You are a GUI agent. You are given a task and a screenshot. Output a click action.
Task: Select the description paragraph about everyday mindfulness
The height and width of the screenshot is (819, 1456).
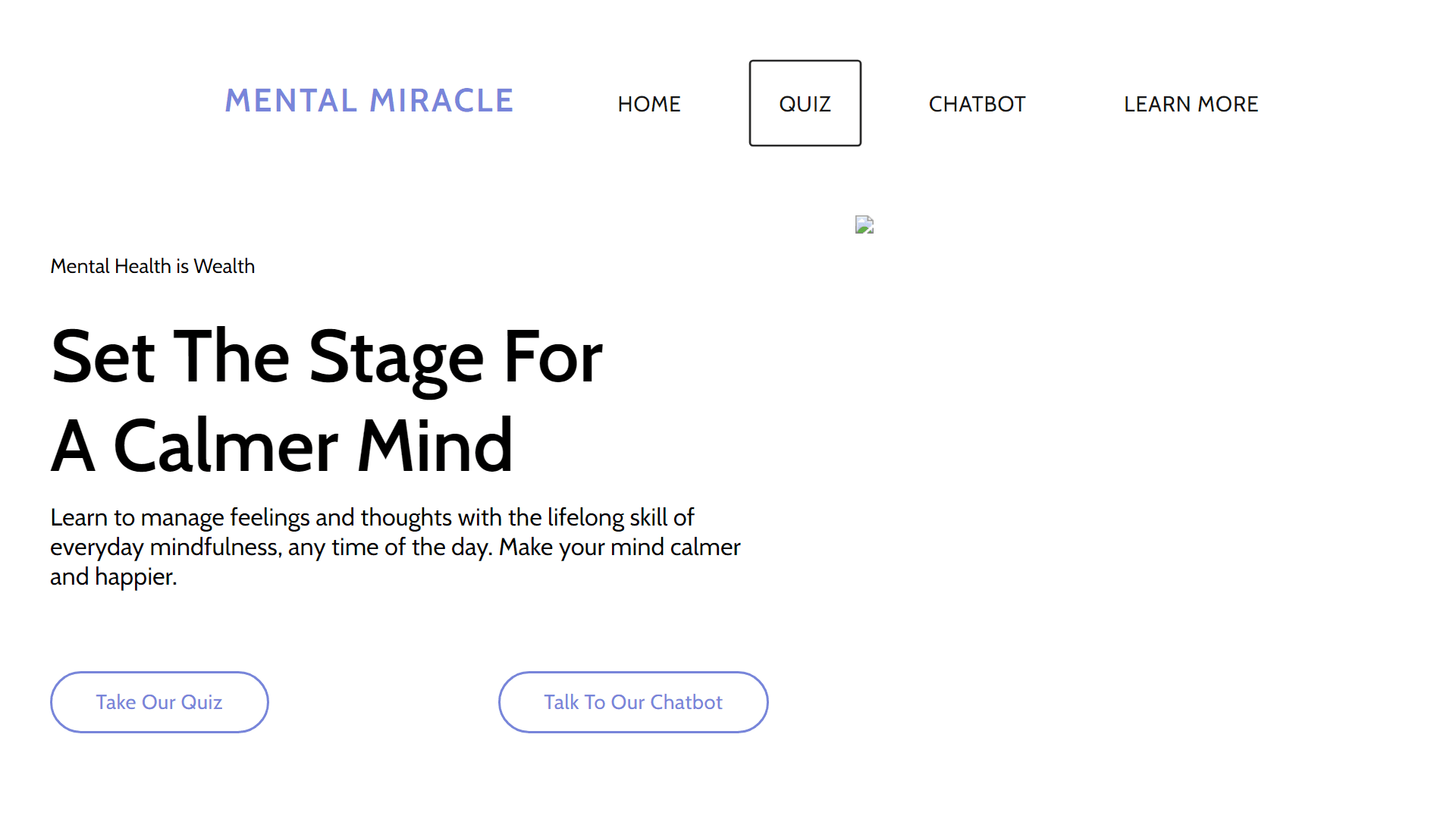pyautogui.click(x=394, y=546)
